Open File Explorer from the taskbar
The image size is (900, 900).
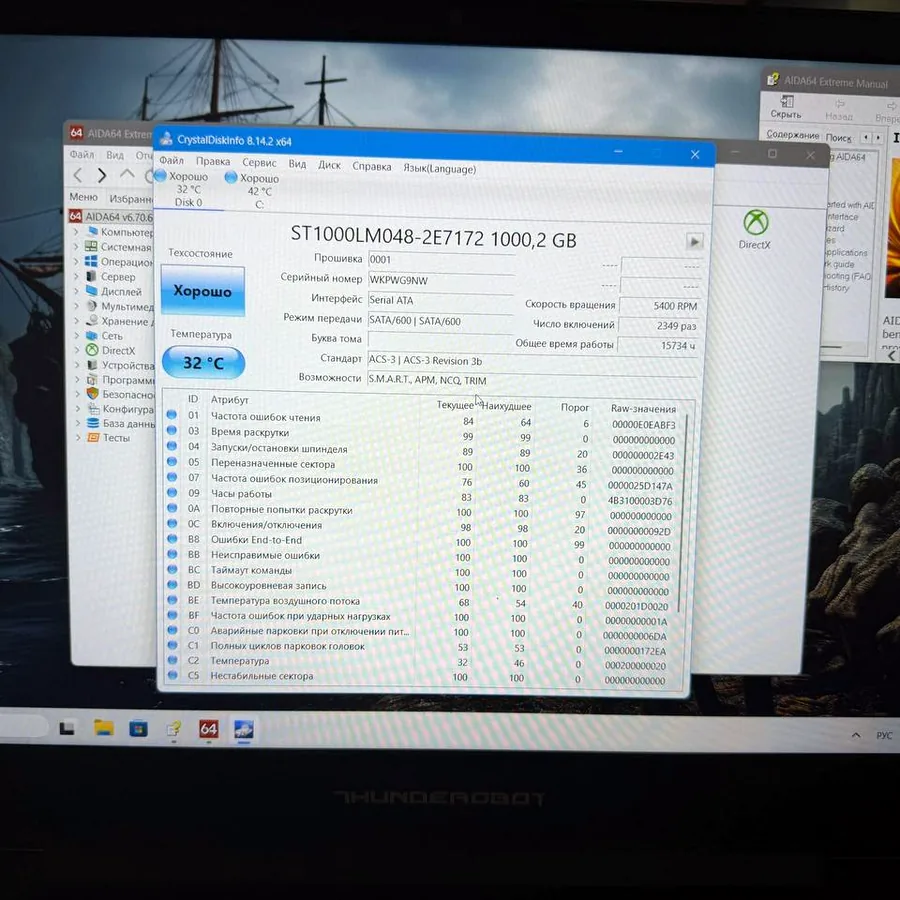click(x=104, y=728)
